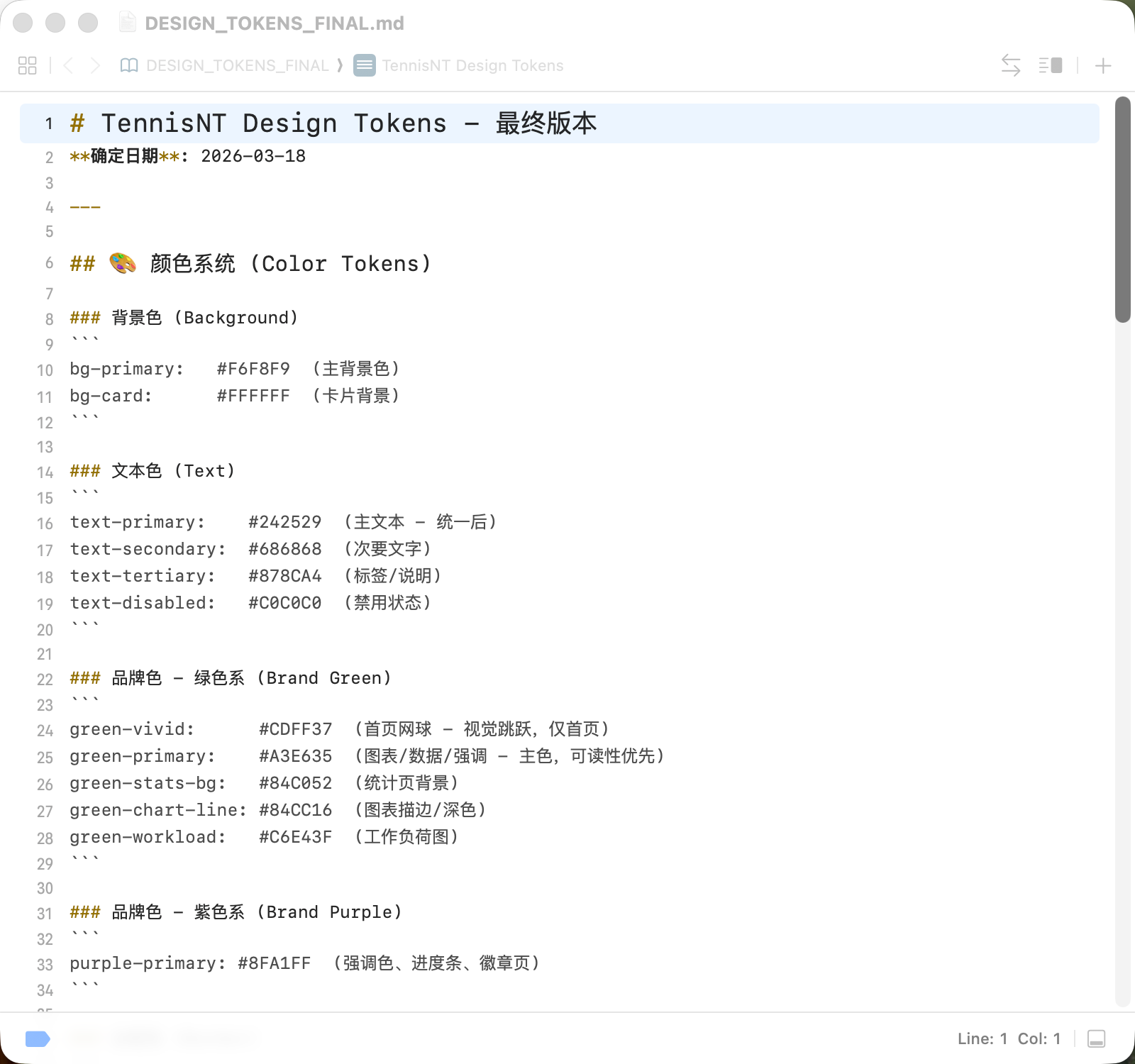Click the hex value #8FA1FF
Screen dimensions: 1135x1064
(274, 963)
